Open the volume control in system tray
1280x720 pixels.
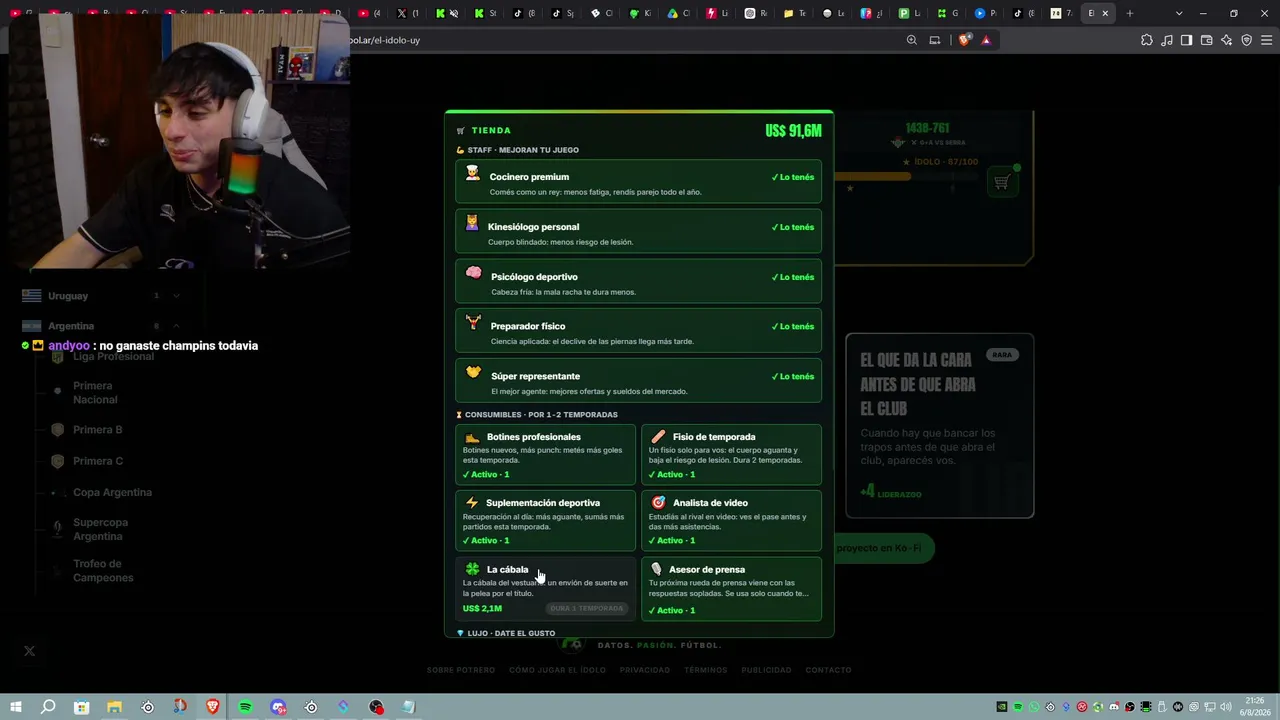click(x=1226, y=707)
